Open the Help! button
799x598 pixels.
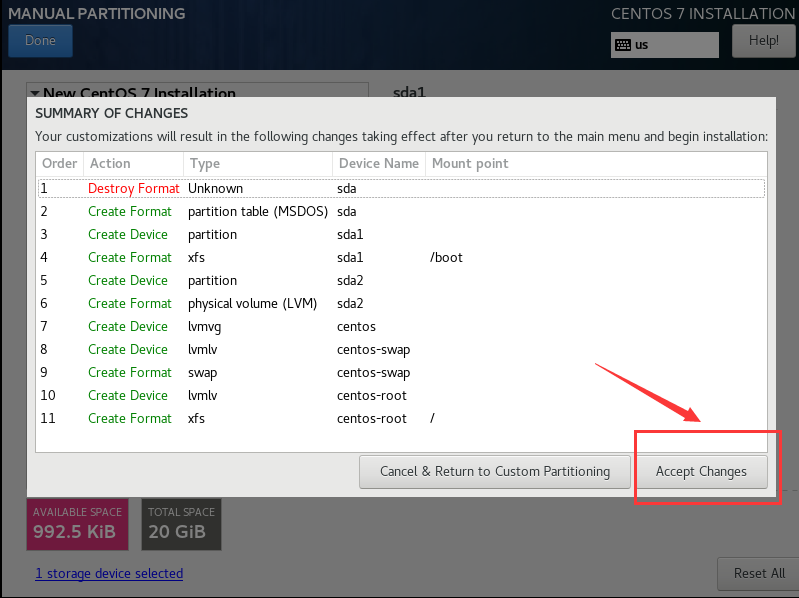point(763,41)
